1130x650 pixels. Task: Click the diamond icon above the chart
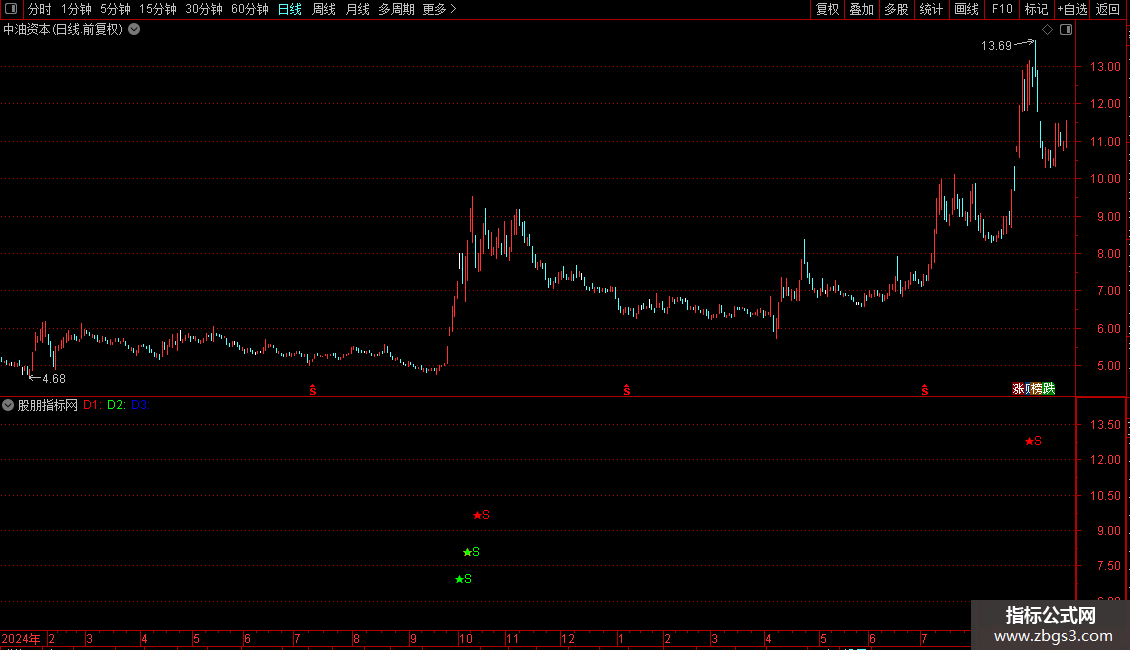1048,30
